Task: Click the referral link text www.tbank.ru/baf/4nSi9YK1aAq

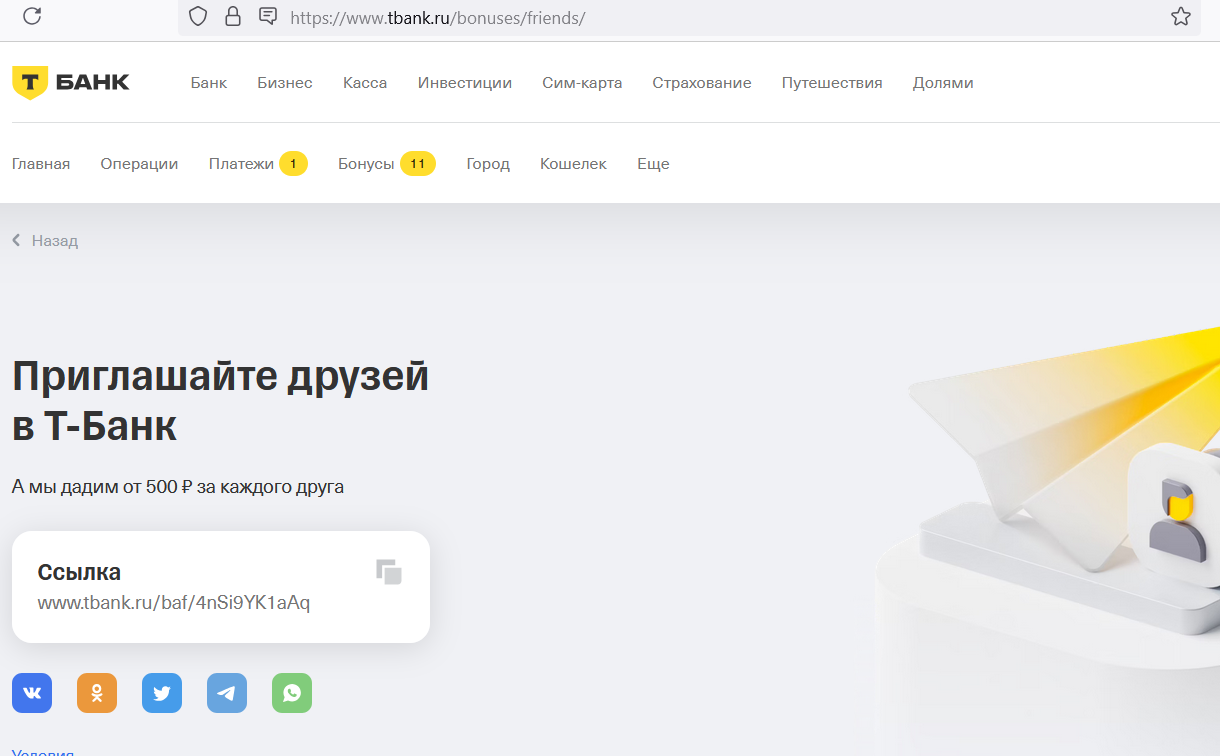Action: (174, 603)
